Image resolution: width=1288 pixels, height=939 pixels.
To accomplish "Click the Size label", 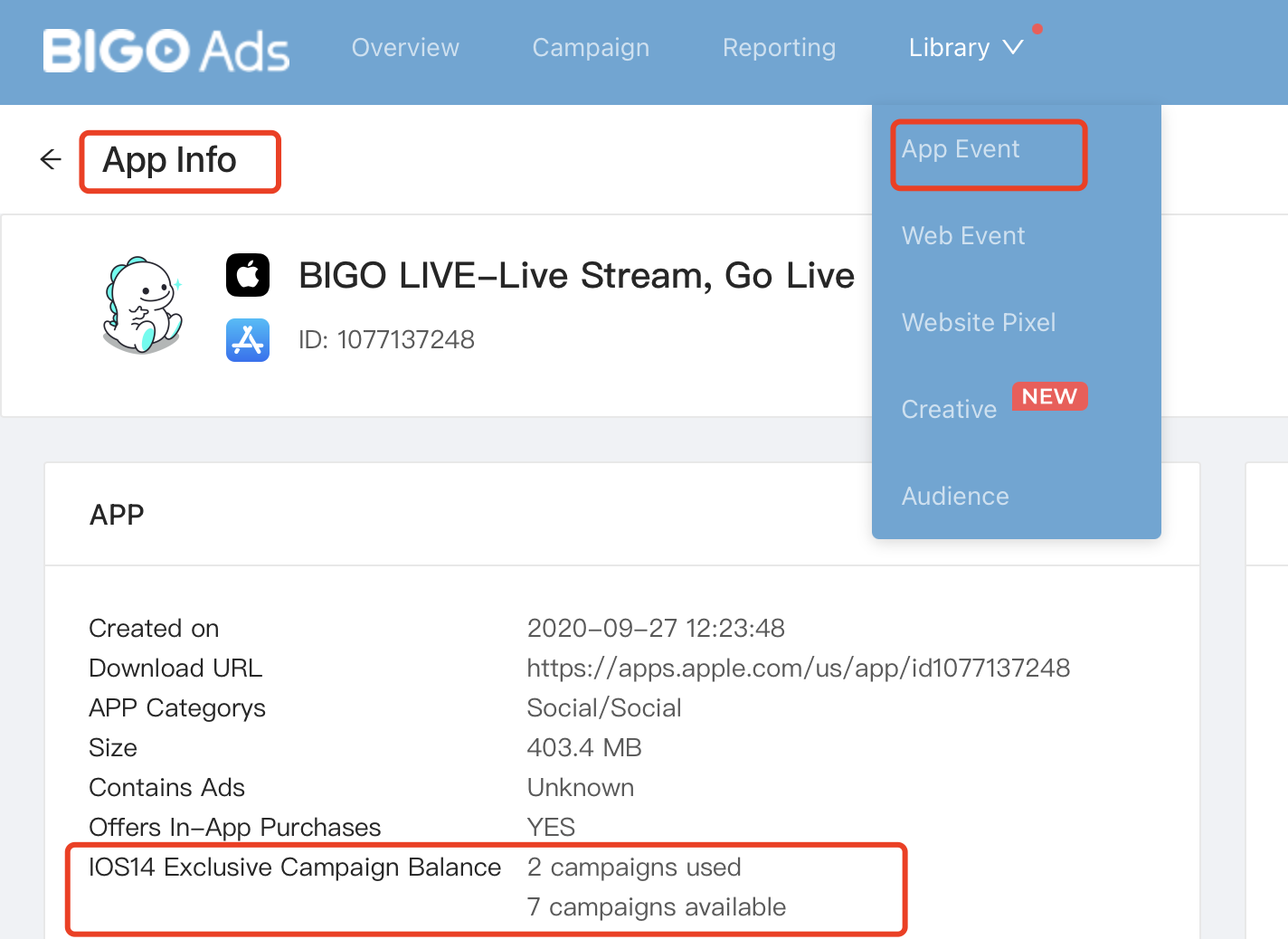I will (x=113, y=748).
